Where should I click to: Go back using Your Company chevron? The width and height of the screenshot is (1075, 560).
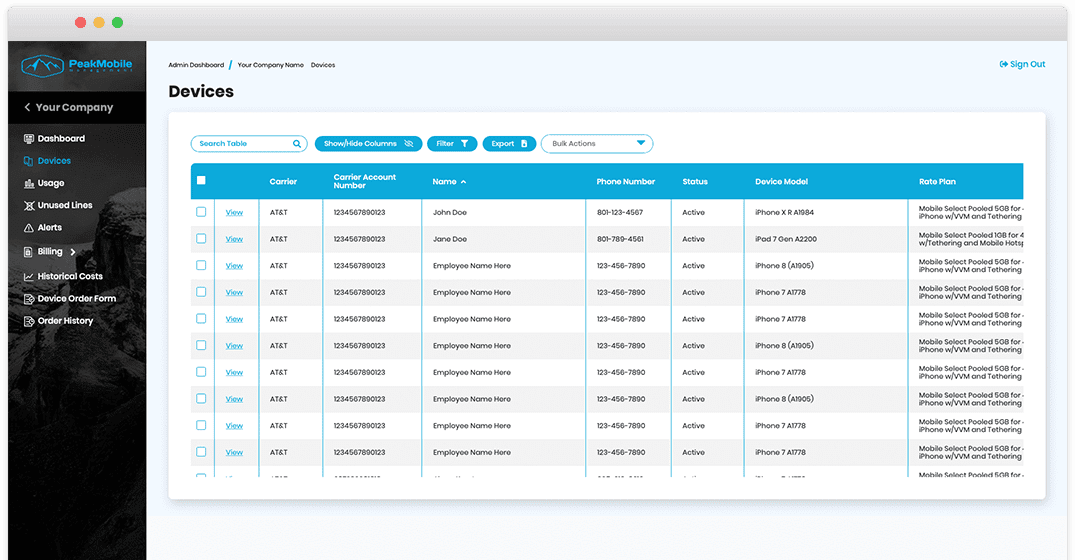27,108
